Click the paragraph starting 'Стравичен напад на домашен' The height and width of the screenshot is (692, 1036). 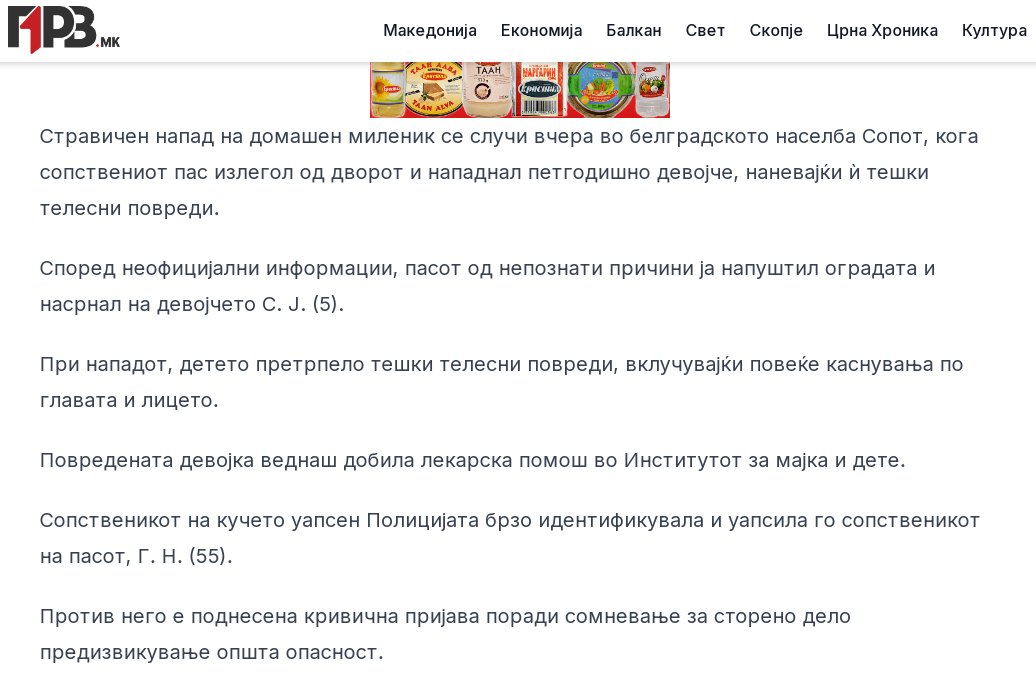(509, 172)
